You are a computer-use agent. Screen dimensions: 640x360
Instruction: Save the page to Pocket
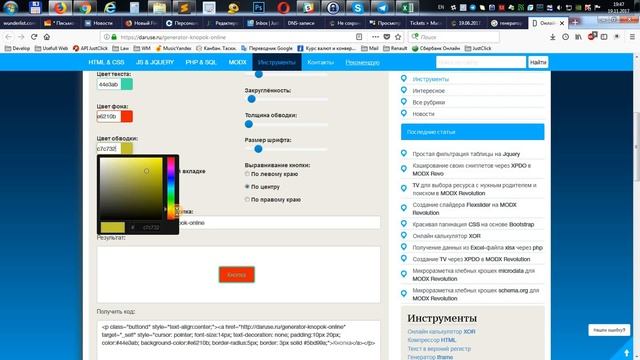387,37
